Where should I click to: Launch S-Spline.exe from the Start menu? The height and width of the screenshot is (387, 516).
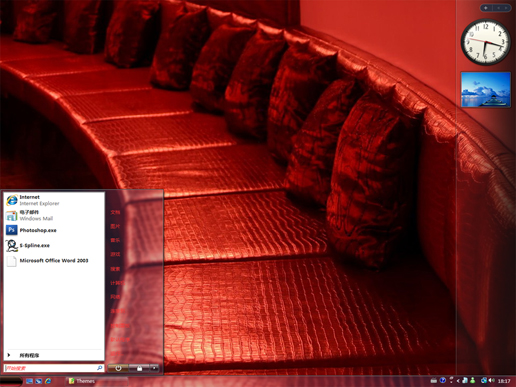pyautogui.click(x=28, y=245)
